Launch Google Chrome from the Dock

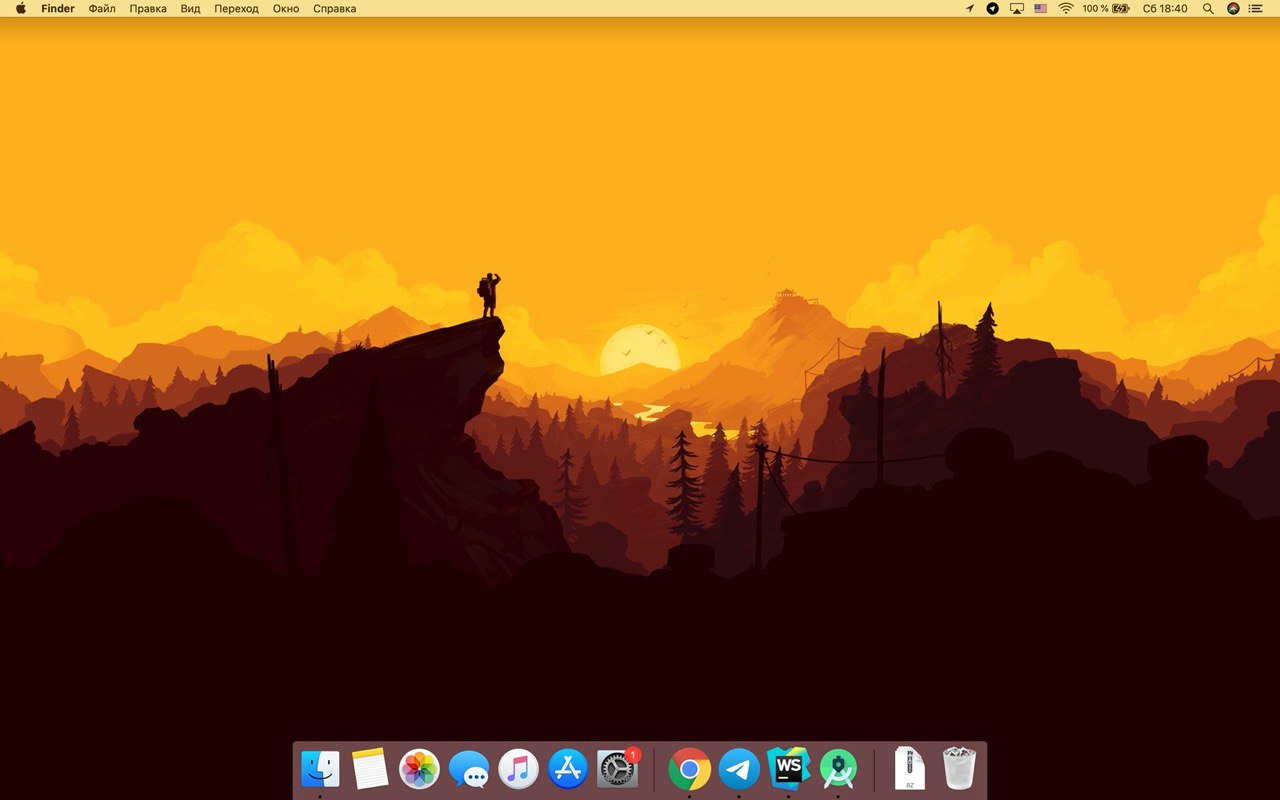click(x=689, y=769)
